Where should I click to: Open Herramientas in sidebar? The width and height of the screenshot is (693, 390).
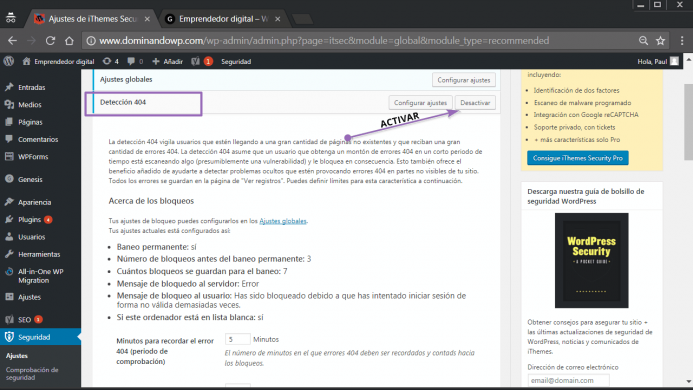pyautogui.click(x=40, y=254)
